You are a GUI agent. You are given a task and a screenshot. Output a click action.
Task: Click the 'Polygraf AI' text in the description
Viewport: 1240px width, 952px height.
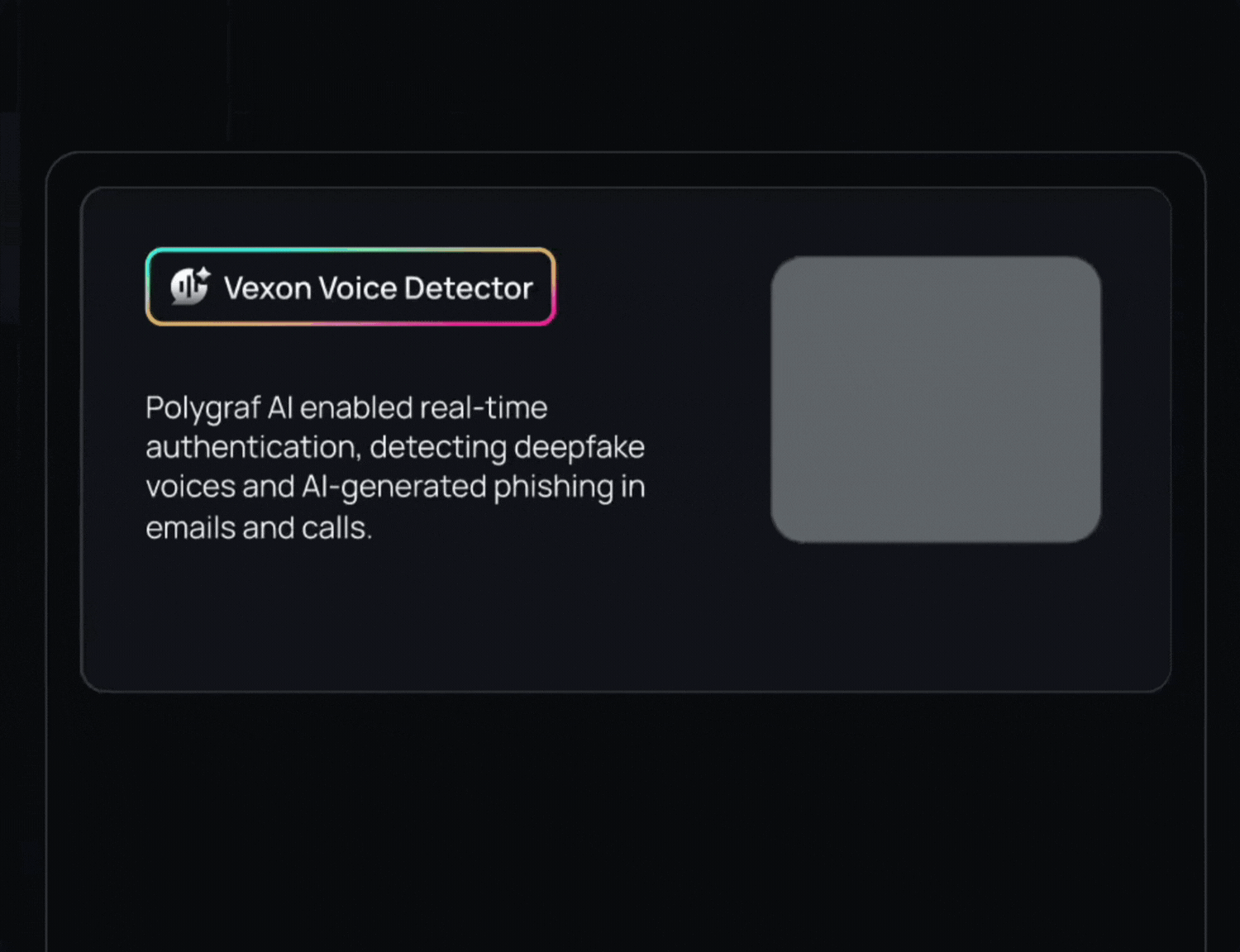[219, 409]
